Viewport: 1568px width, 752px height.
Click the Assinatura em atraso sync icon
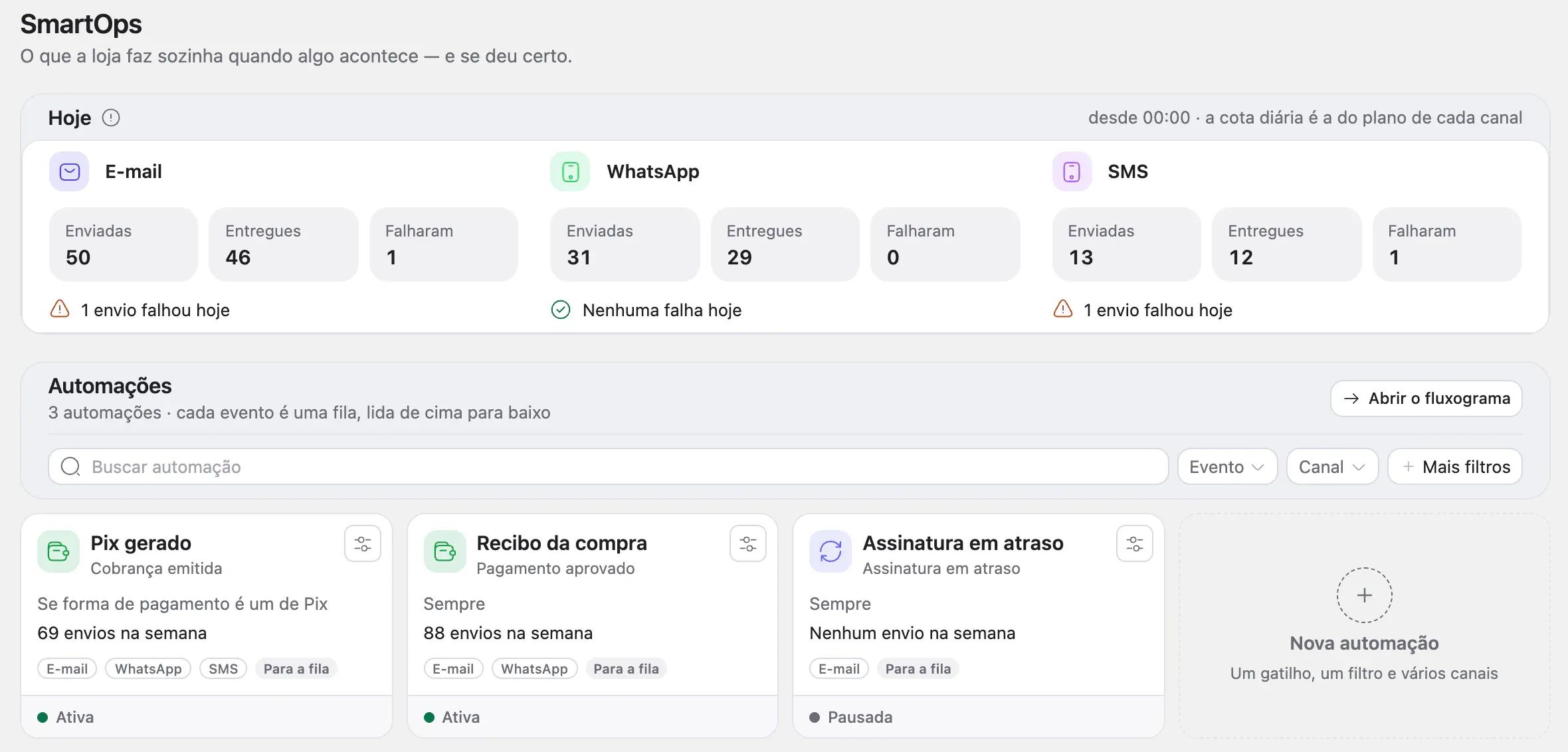click(831, 551)
